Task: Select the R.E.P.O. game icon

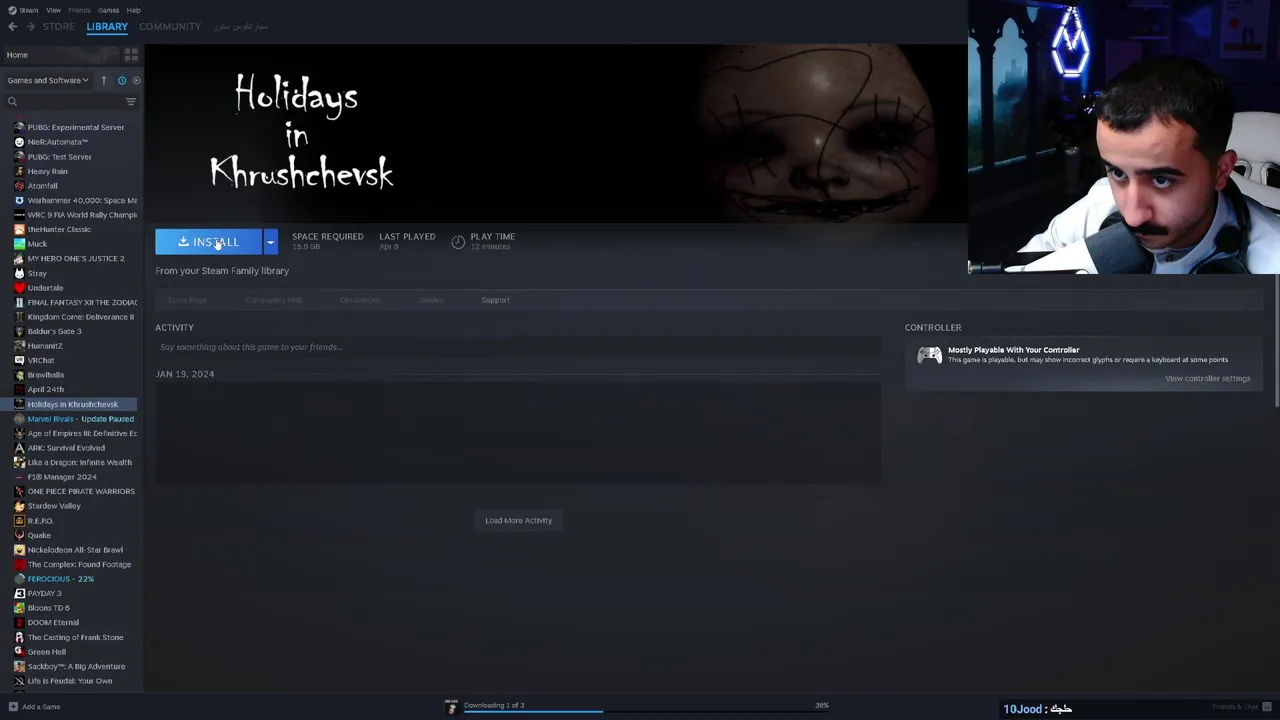Action: 19,521
